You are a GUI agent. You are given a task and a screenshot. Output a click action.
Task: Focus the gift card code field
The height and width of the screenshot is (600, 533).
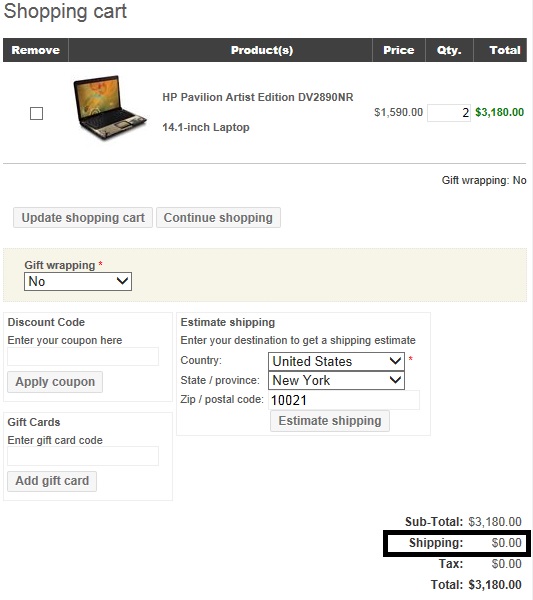click(x=83, y=456)
